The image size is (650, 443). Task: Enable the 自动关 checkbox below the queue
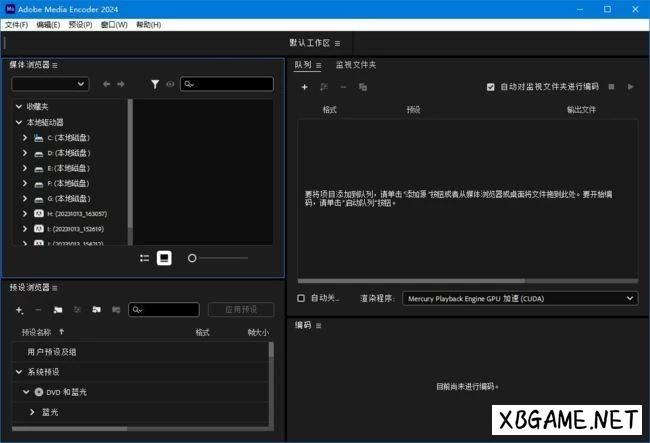[x=302, y=298]
